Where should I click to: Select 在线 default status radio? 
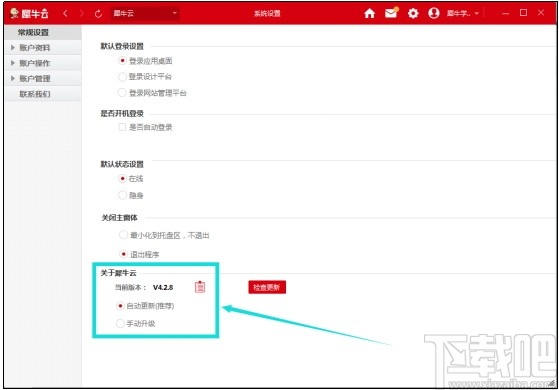[x=122, y=178]
